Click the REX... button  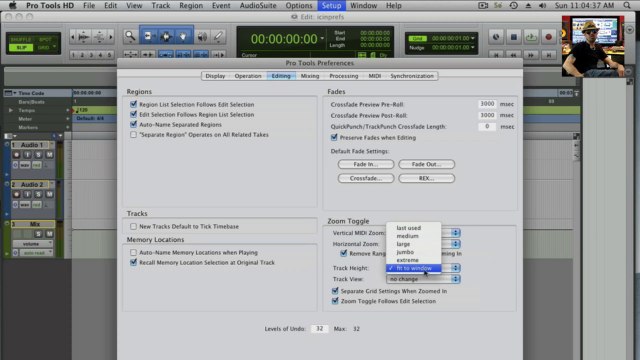pos(427,178)
